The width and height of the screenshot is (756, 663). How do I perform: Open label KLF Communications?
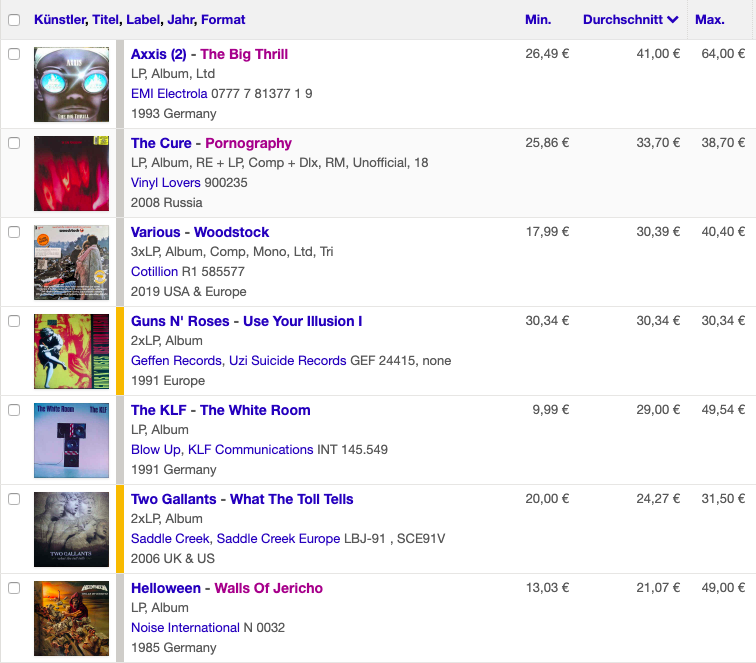[x=251, y=449]
